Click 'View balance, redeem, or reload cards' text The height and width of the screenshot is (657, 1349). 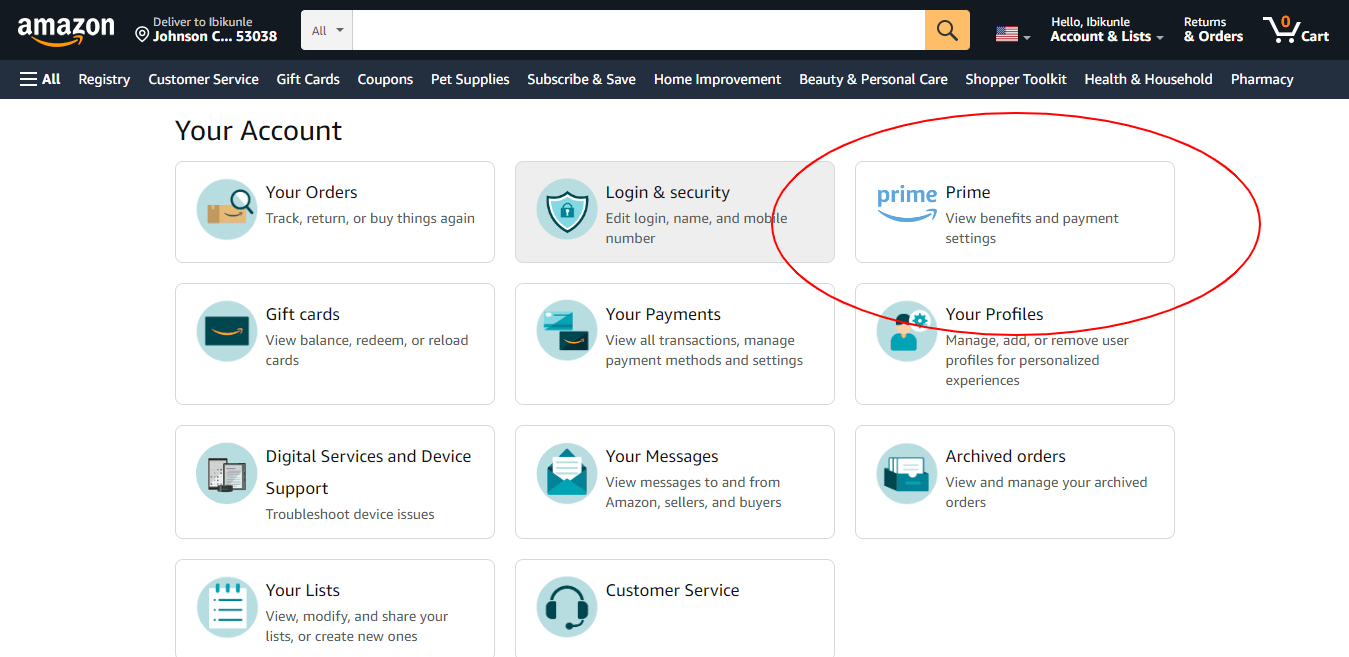click(367, 350)
